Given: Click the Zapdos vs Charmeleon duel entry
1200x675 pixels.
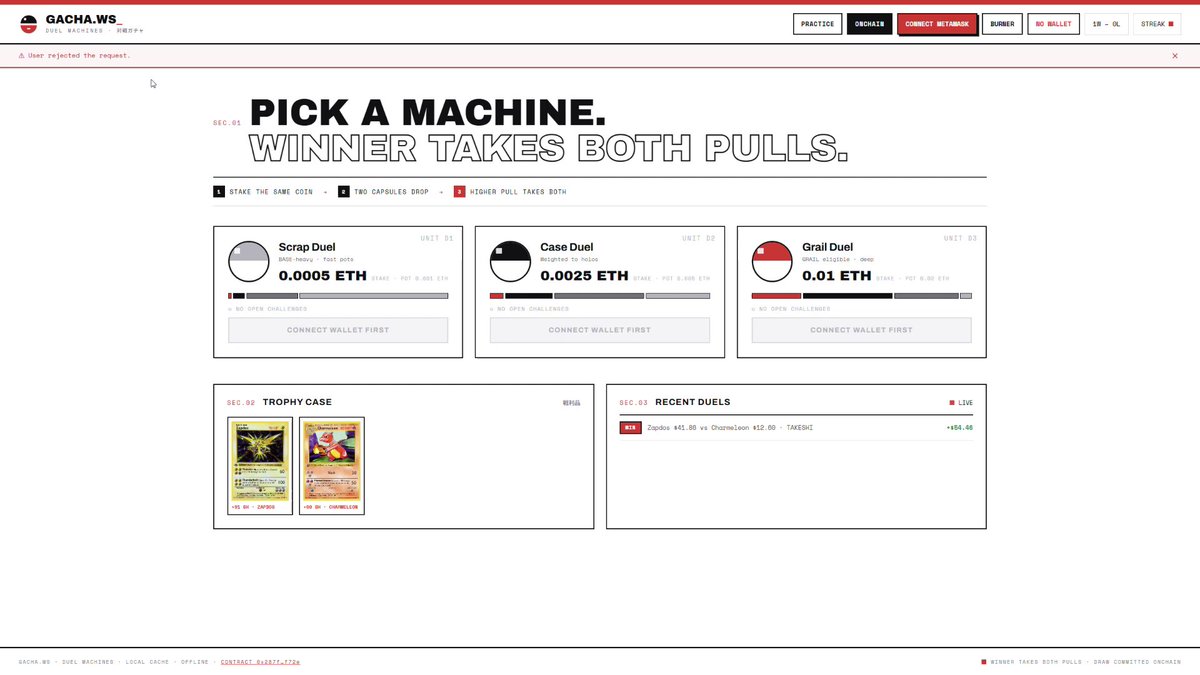Looking at the screenshot, I should point(796,428).
